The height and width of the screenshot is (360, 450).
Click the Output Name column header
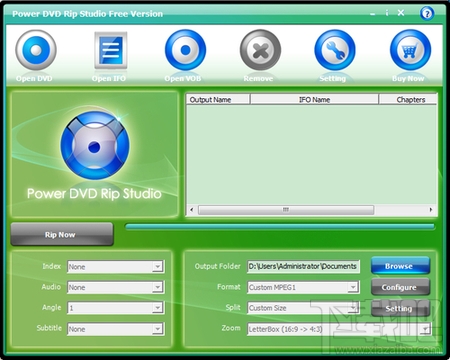pyautogui.click(x=218, y=99)
